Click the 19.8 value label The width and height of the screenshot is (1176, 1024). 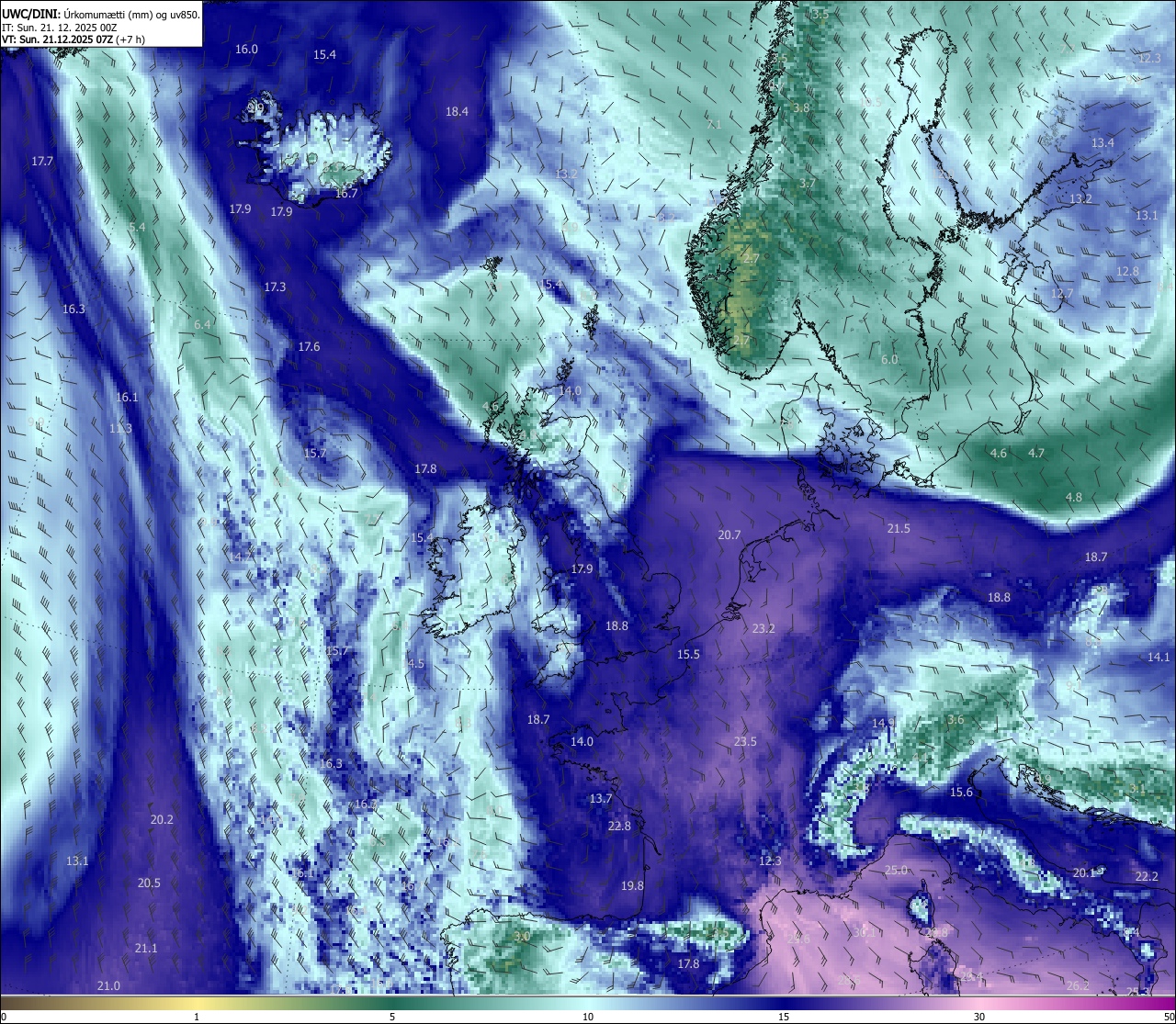632,886
